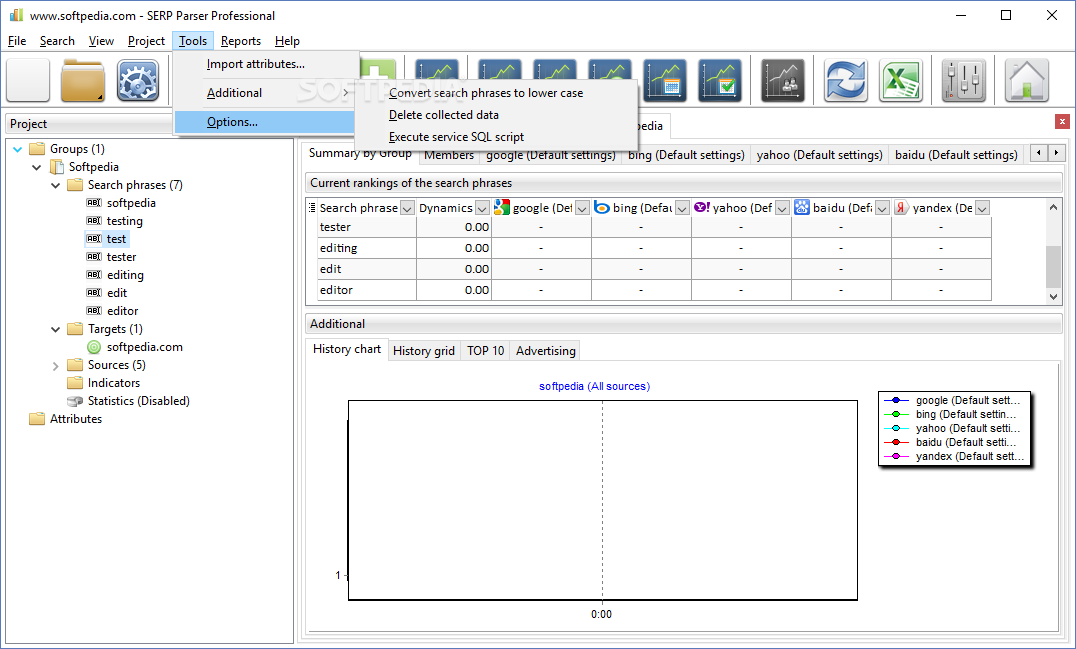Image resolution: width=1076 pixels, height=649 pixels.
Task: Click the grid options icon left of Search phrase header
Action: click(312, 207)
